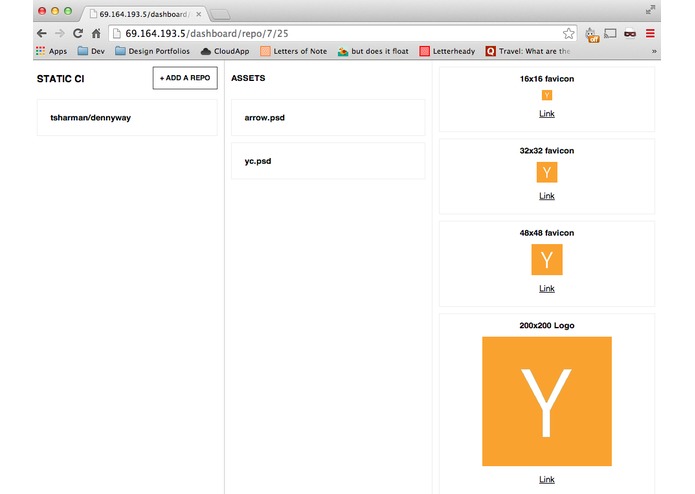Click the 200x200 Logo image
695x494 pixels.
coord(547,401)
